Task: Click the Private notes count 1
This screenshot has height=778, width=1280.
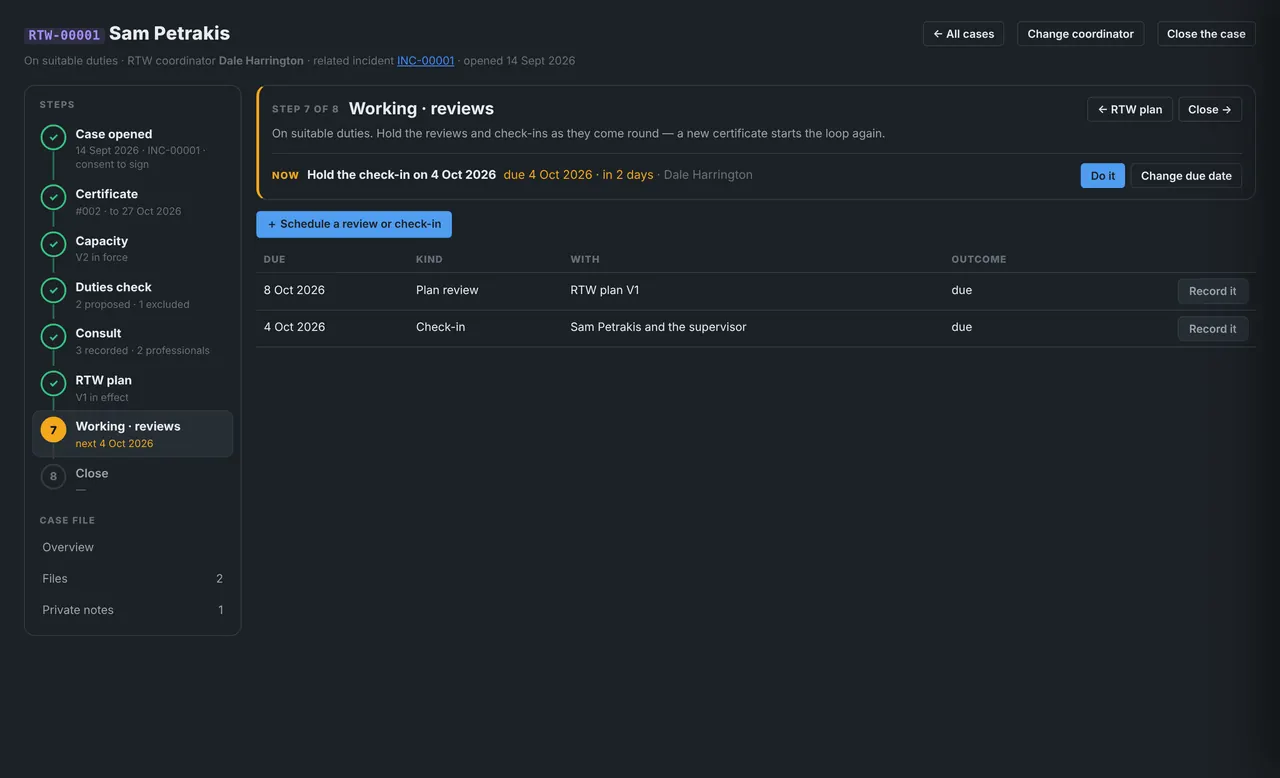Action: [x=221, y=610]
